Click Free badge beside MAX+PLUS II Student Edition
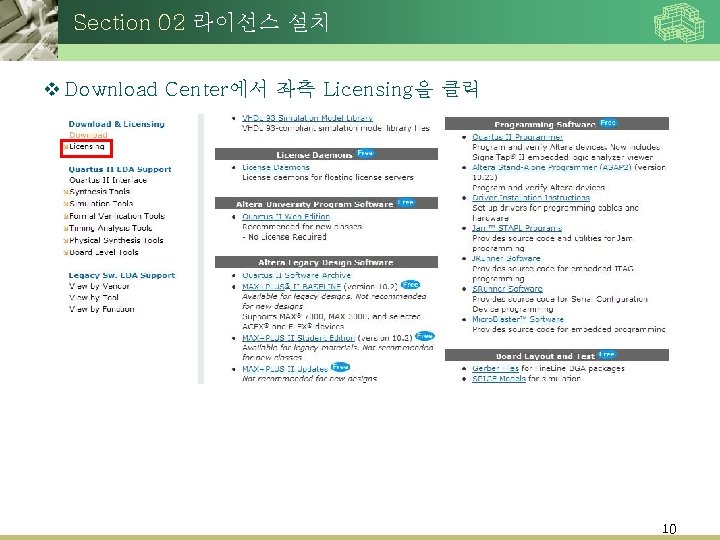720x540 pixels. tap(425, 336)
